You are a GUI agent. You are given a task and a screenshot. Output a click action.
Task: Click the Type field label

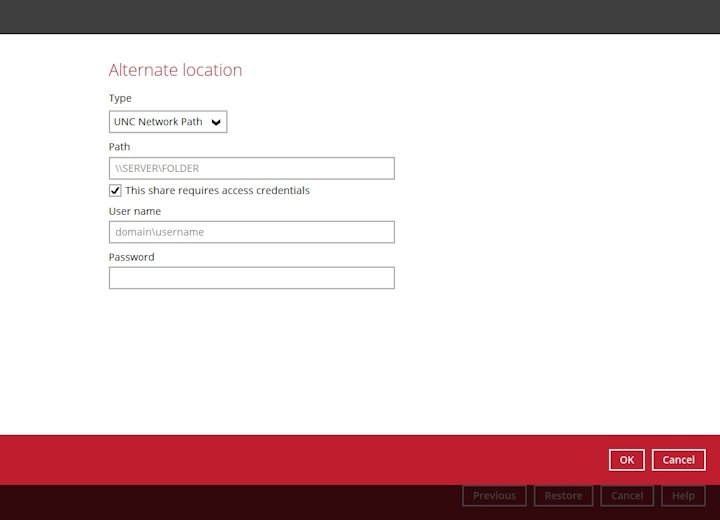point(120,98)
